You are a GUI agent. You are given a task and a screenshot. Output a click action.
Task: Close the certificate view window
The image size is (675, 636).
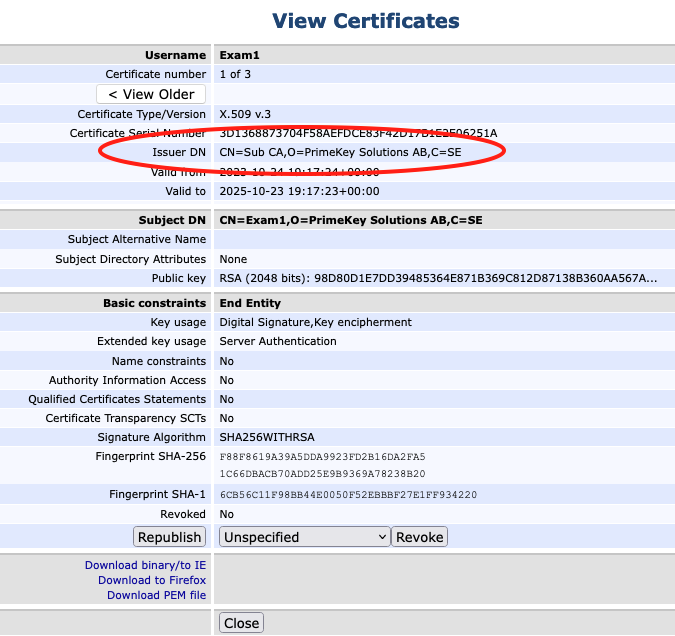pos(241,623)
